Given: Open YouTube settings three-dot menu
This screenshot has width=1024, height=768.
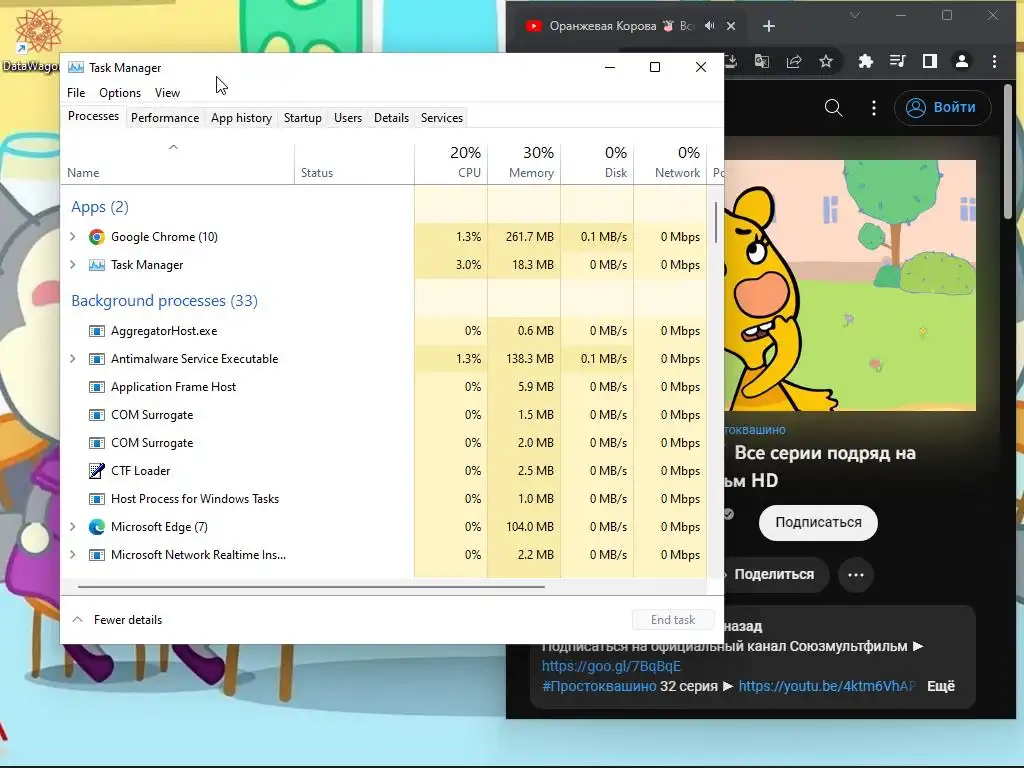Looking at the screenshot, I should tap(874, 107).
